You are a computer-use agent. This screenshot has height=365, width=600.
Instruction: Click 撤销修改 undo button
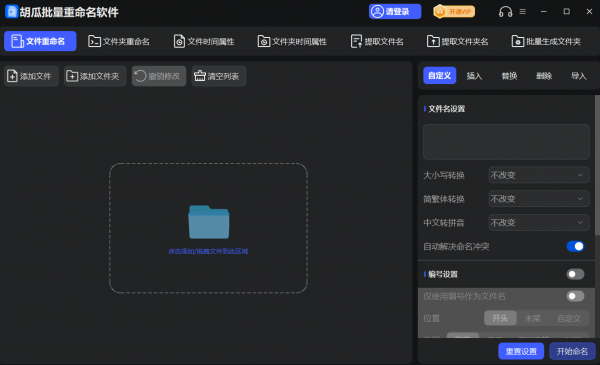159,76
